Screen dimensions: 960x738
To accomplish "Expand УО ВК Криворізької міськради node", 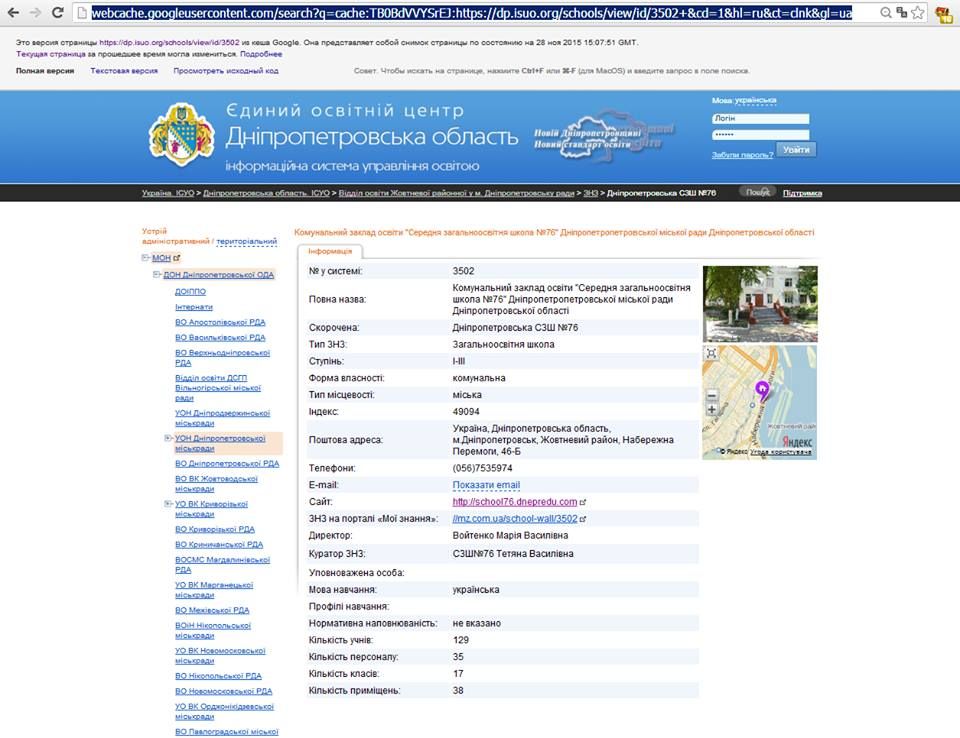I will pyautogui.click(x=168, y=504).
